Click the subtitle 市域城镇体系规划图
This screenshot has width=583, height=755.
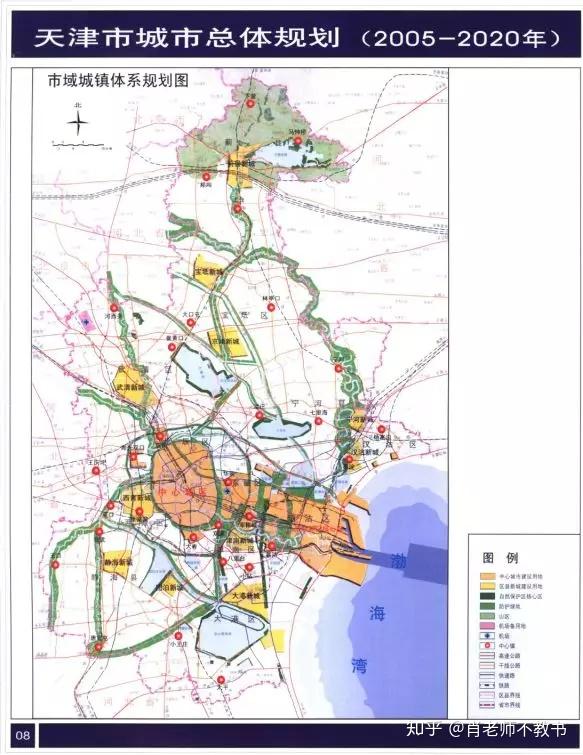click(x=118, y=80)
